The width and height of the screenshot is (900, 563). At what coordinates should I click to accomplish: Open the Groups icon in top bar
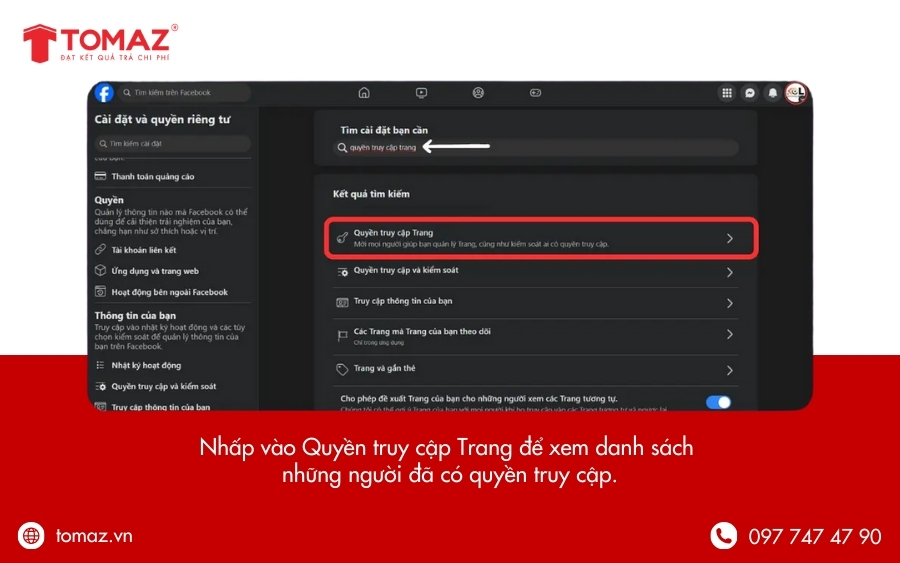[x=478, y=93]
